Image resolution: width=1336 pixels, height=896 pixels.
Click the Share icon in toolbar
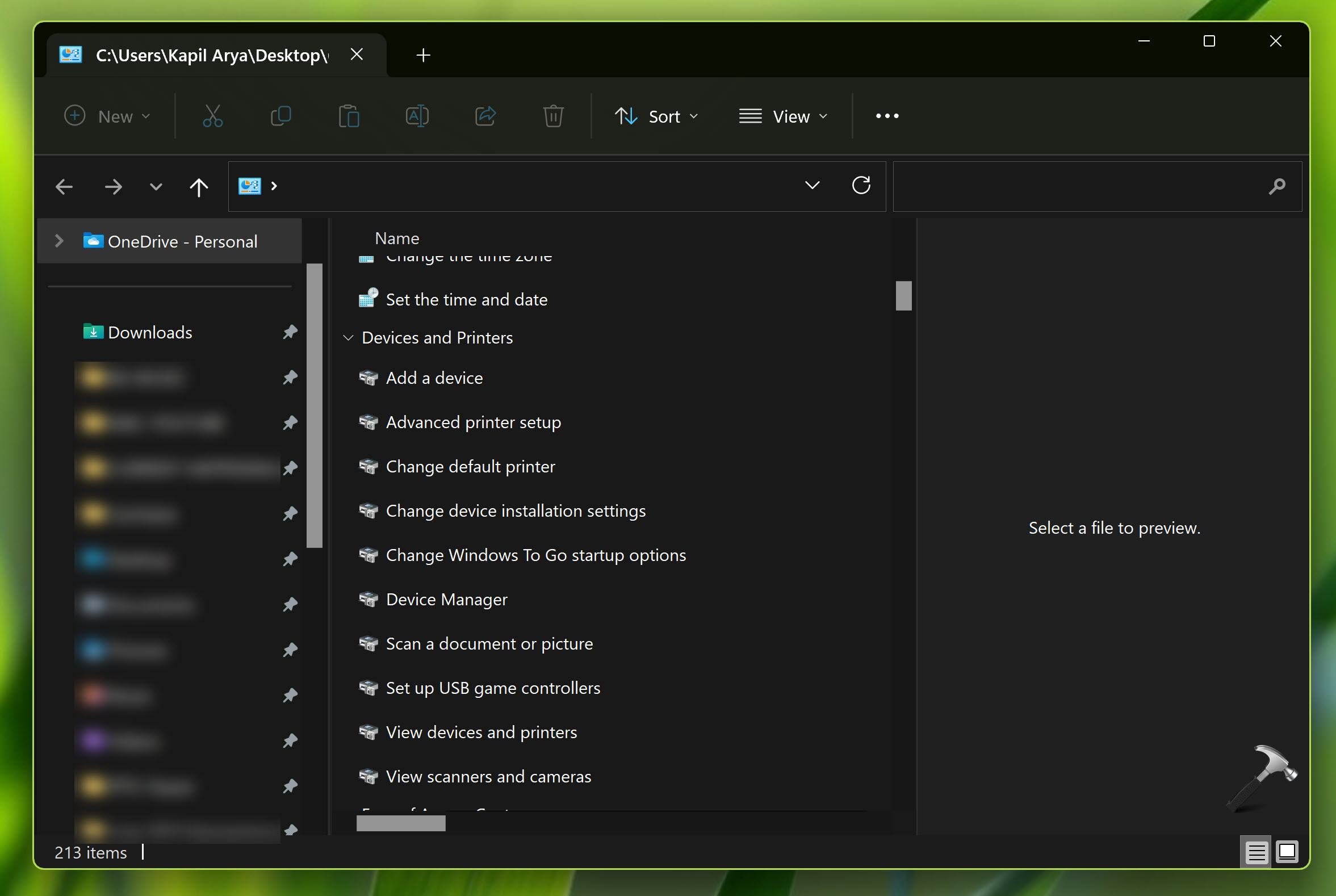(485, 116)
